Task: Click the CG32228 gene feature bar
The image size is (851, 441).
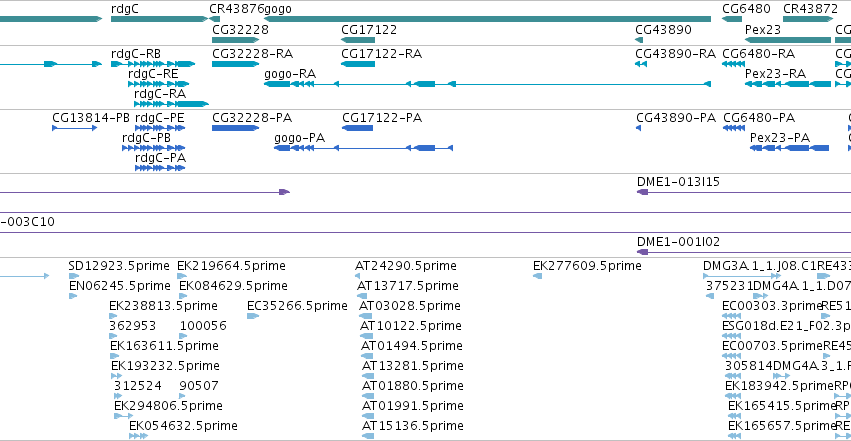Action: tap(236, 40)
